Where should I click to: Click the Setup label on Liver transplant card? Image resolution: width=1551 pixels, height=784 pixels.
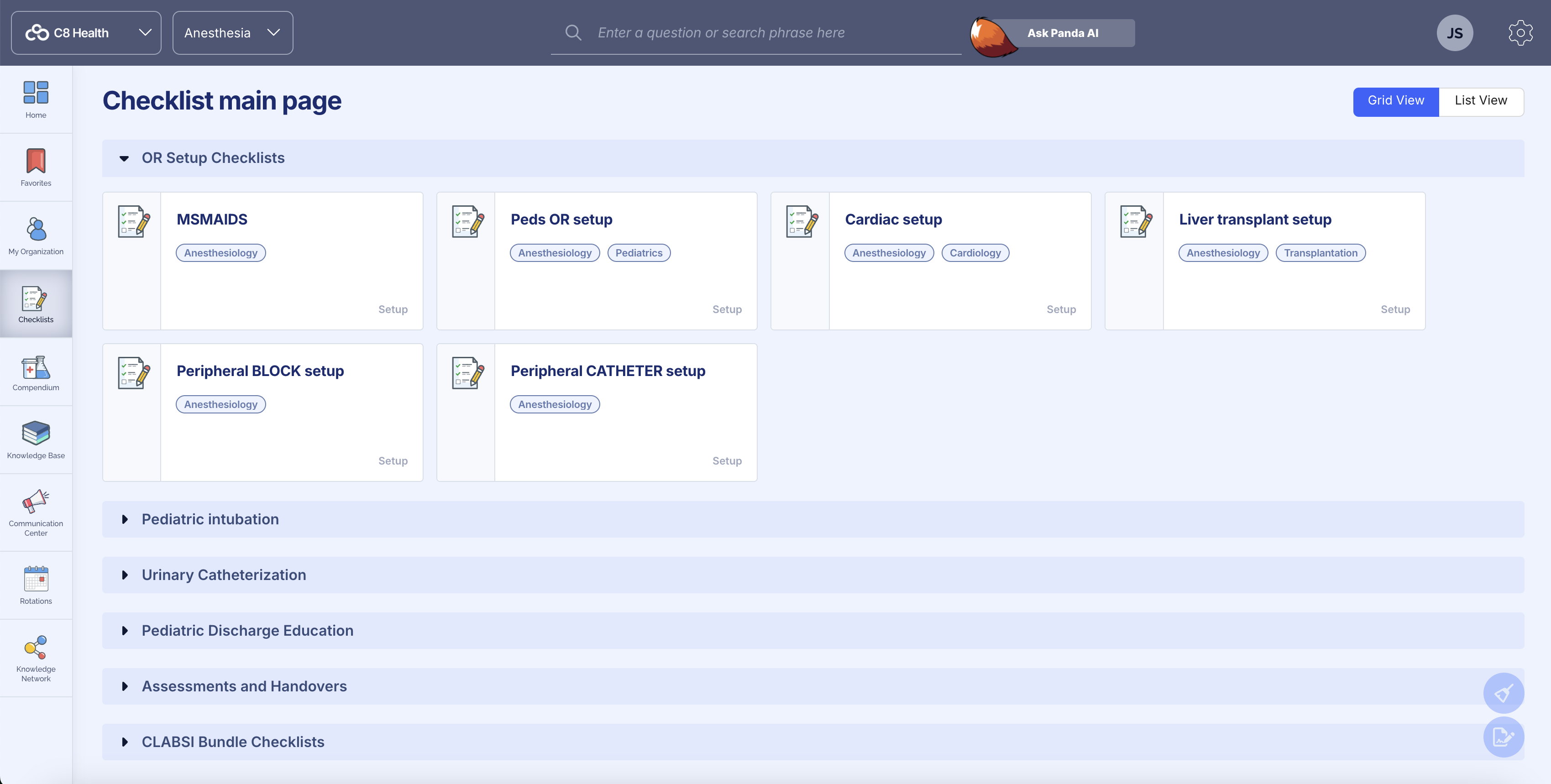click(1395, 309)
